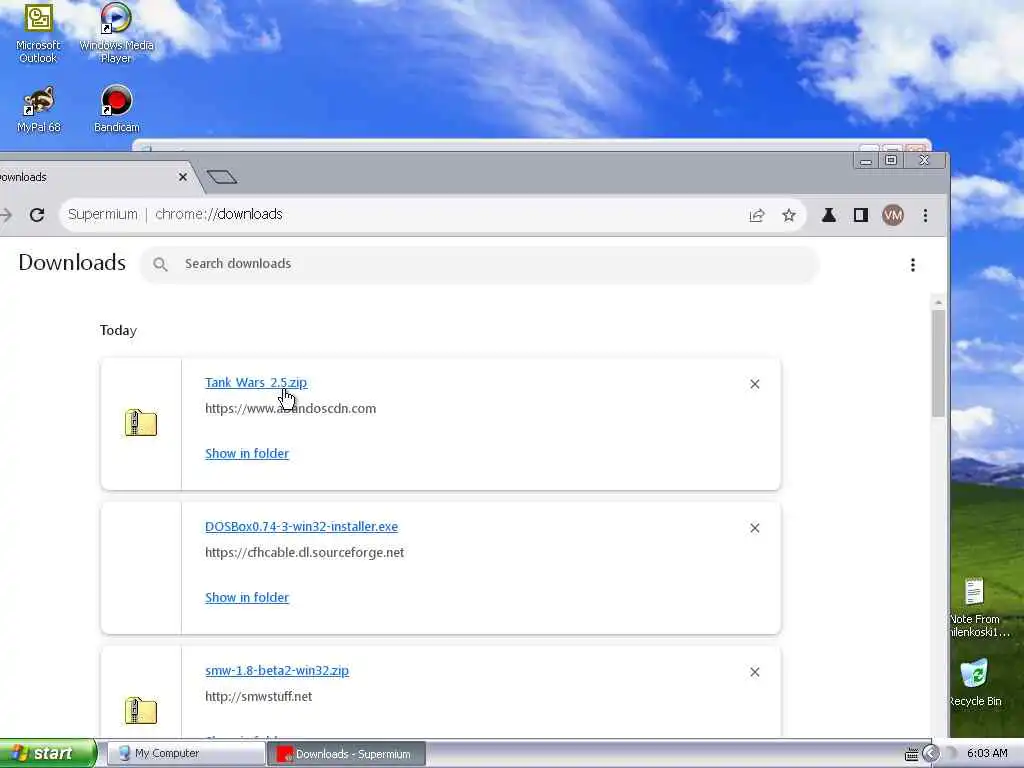This screenshot has width=1024, height=768.
Task: Launch Bandicam desktop shortcut
Action: [x=116, y=110]
